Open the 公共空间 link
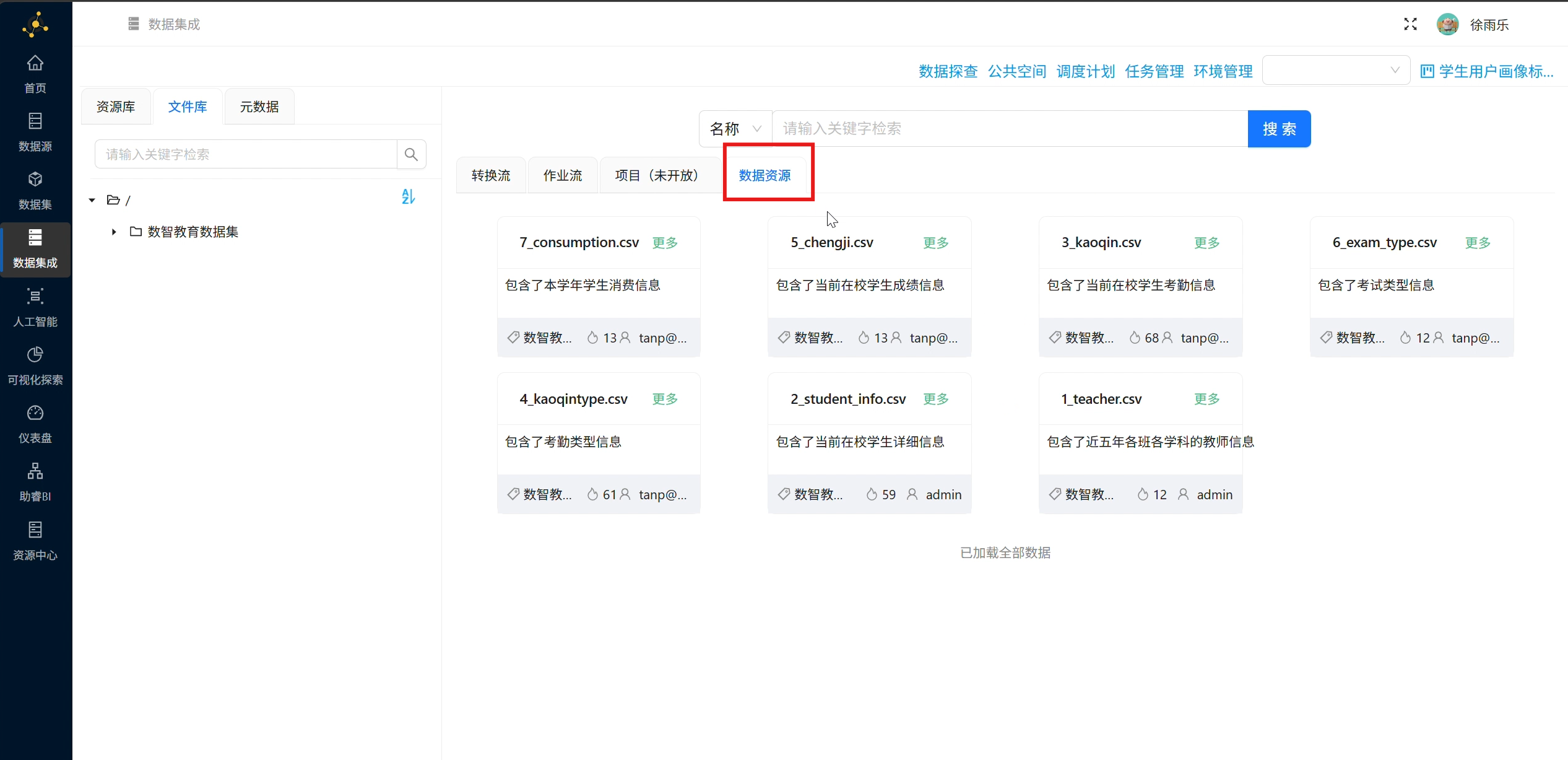The height and width of the screenshot is (760, 1568). click(1017, 71)
